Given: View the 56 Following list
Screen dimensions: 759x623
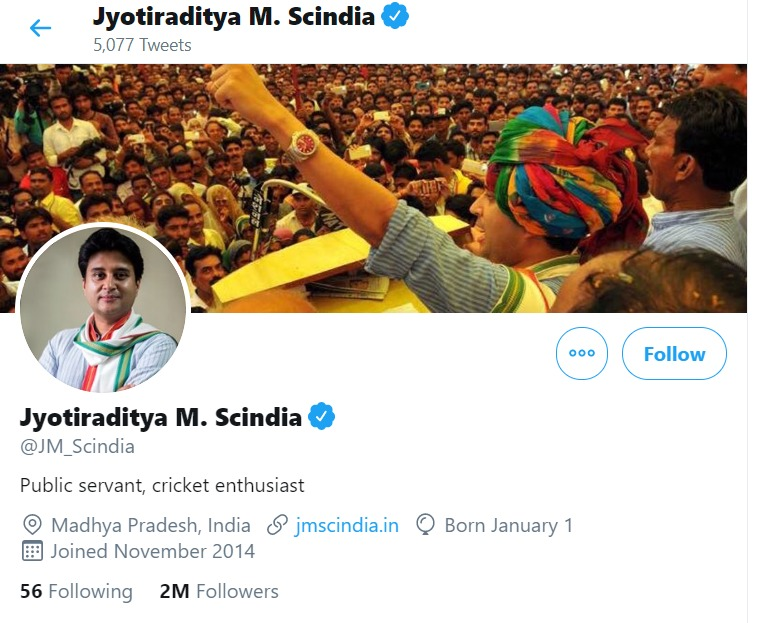Looking at the screenshot, I should tap(76, 591).
